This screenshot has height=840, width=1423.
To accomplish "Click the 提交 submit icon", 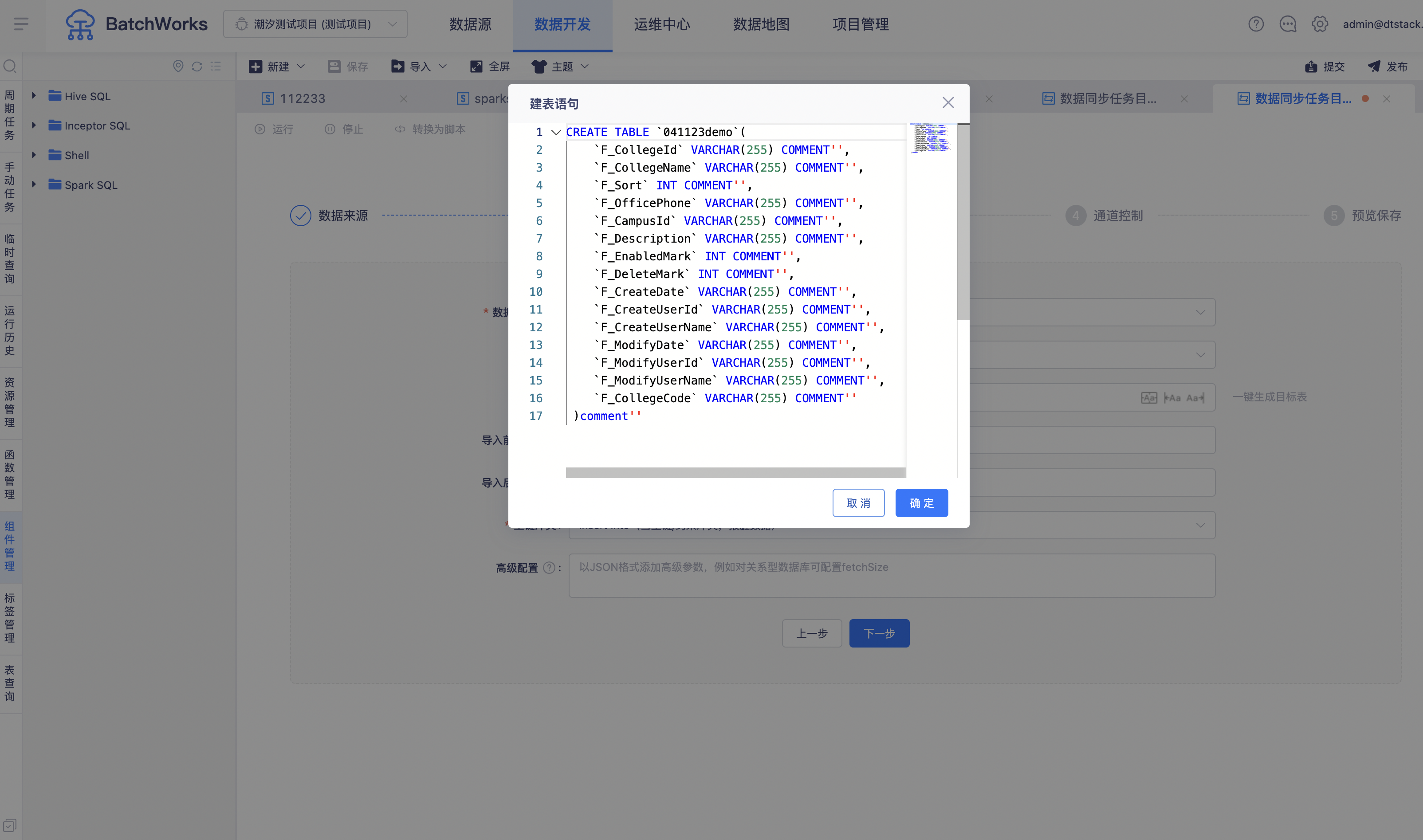I will click(1311, 67).
